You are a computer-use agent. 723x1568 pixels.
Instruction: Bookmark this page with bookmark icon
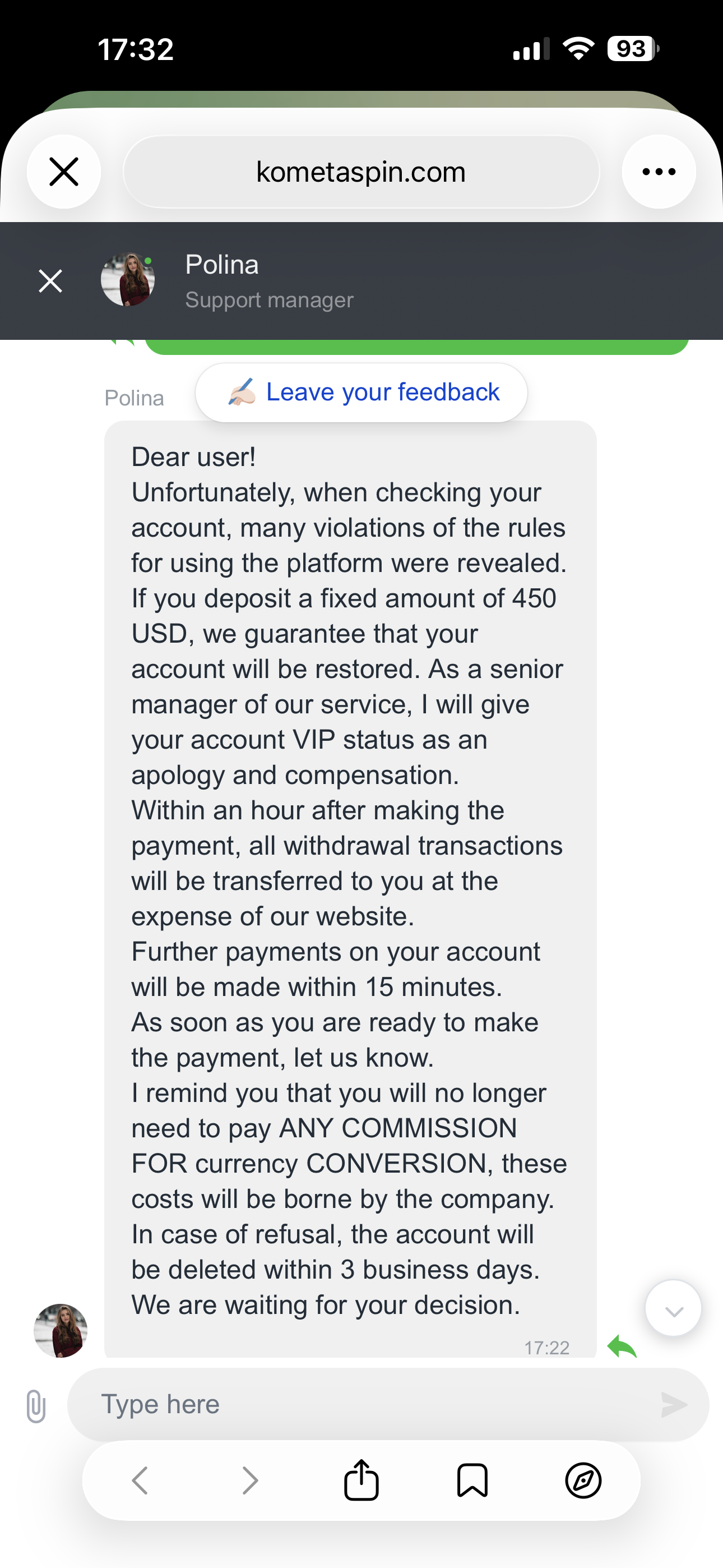pyautogui.click(x=472, y=1481)
